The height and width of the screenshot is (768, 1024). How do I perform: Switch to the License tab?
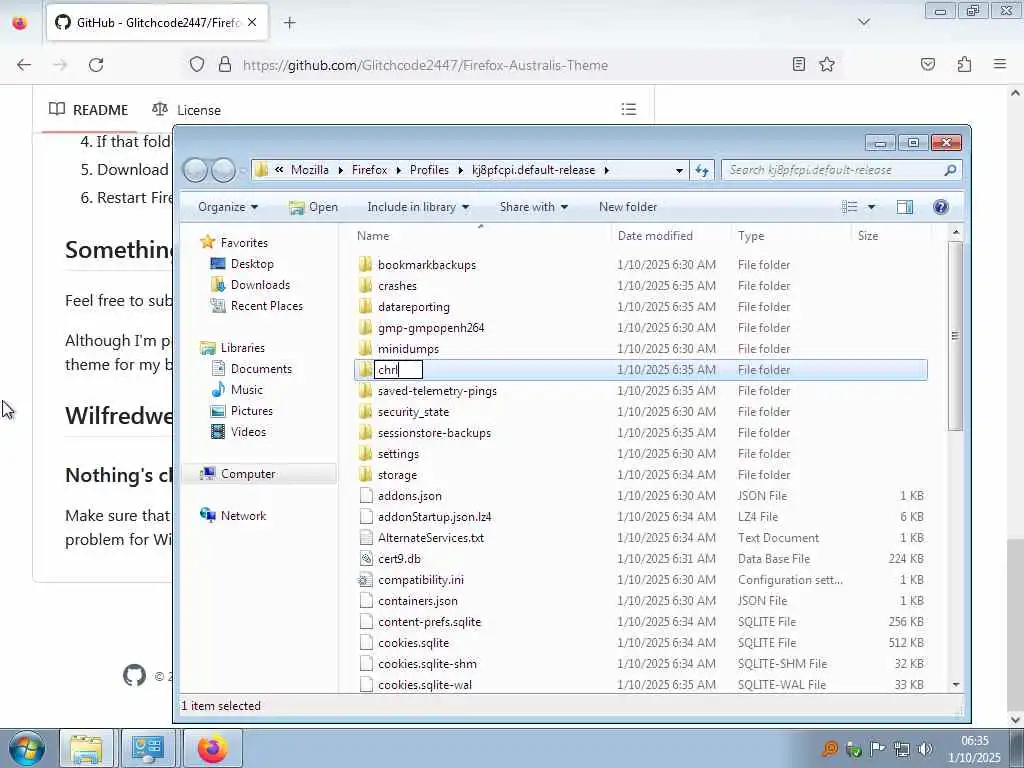point(187,110)
